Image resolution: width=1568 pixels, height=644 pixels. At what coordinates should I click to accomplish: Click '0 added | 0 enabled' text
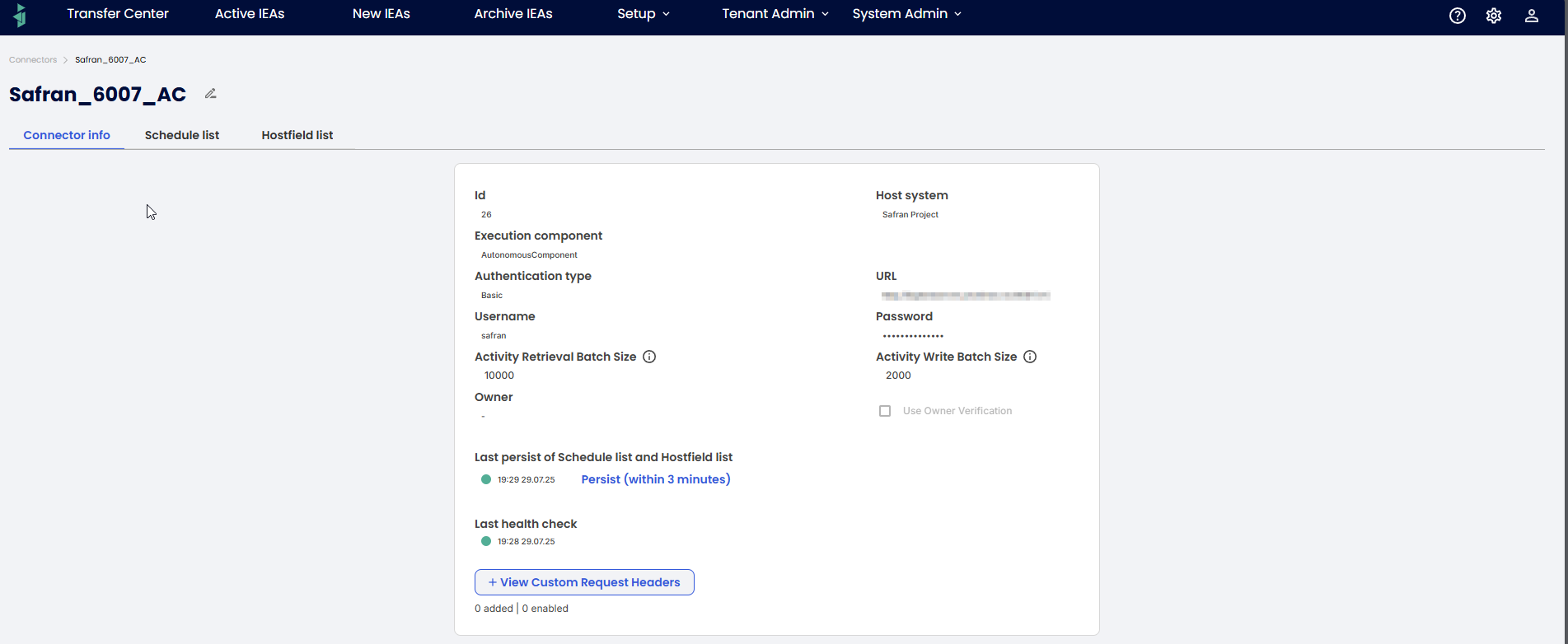522,609
